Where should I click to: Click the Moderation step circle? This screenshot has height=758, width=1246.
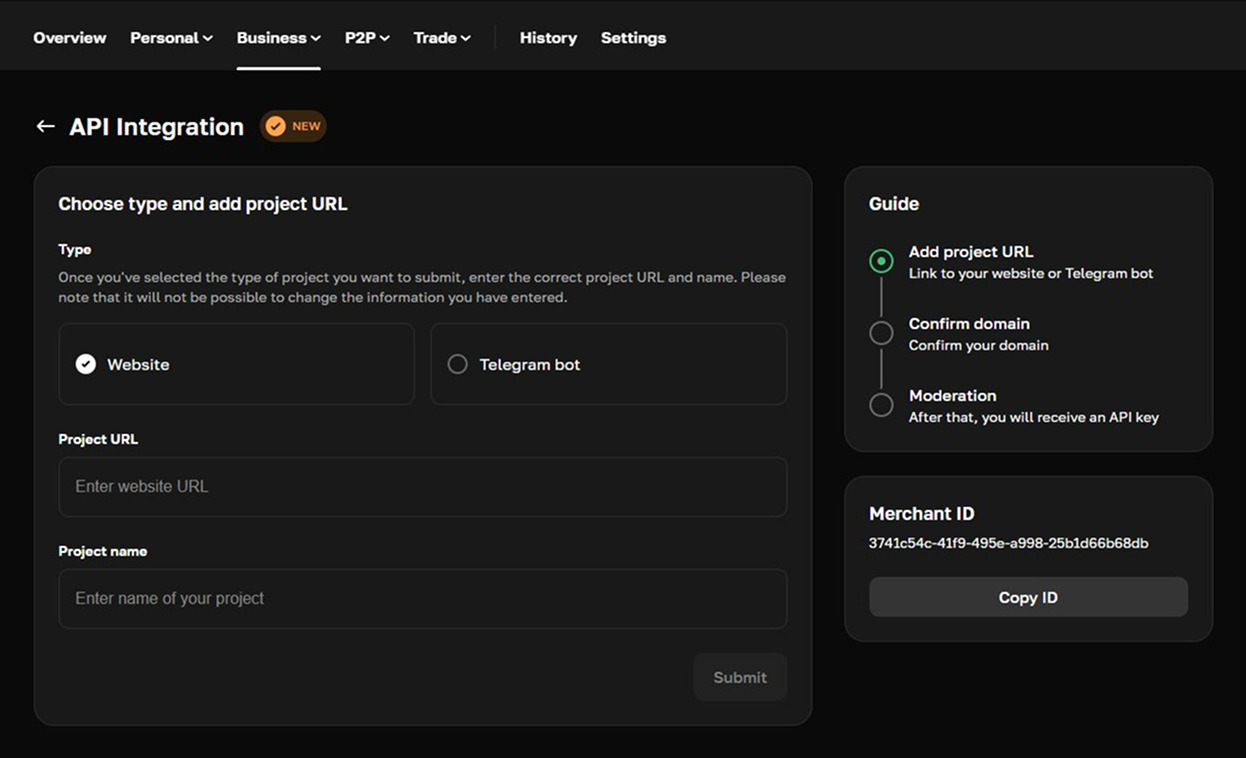click(881, 405)
